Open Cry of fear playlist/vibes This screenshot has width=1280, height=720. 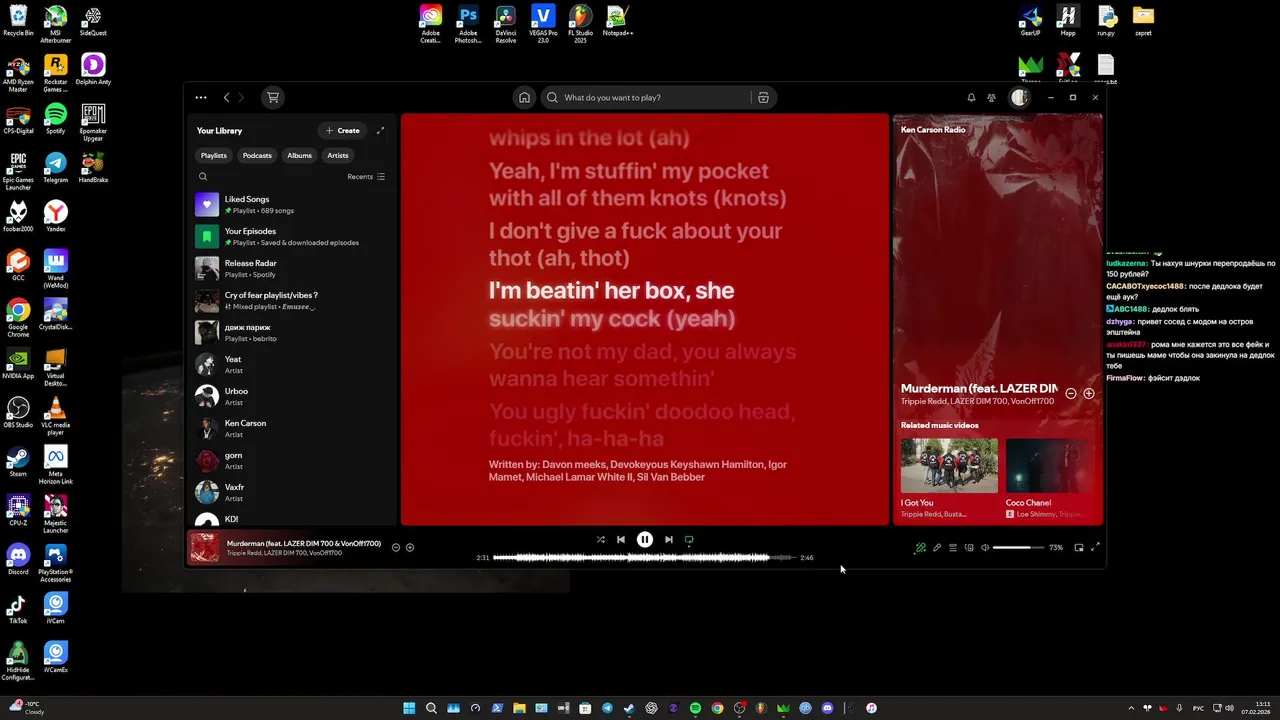[292, 301]
